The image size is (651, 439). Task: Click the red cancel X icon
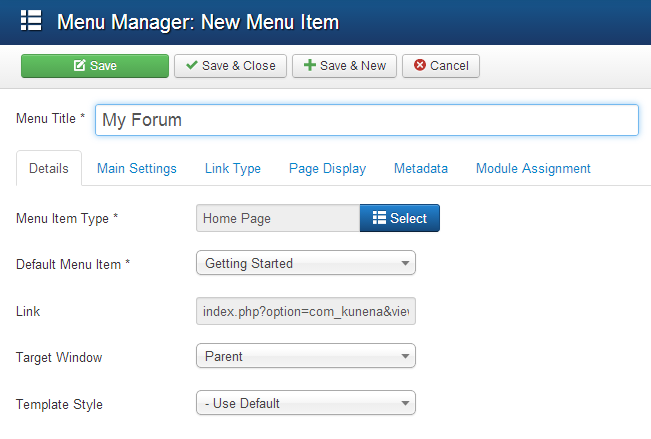pos(420,66)
